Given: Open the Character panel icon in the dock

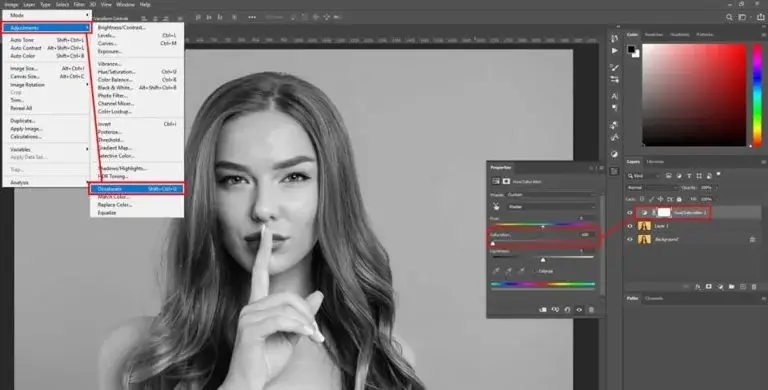Looking at the screenshot, I should [x=615, y=97].
